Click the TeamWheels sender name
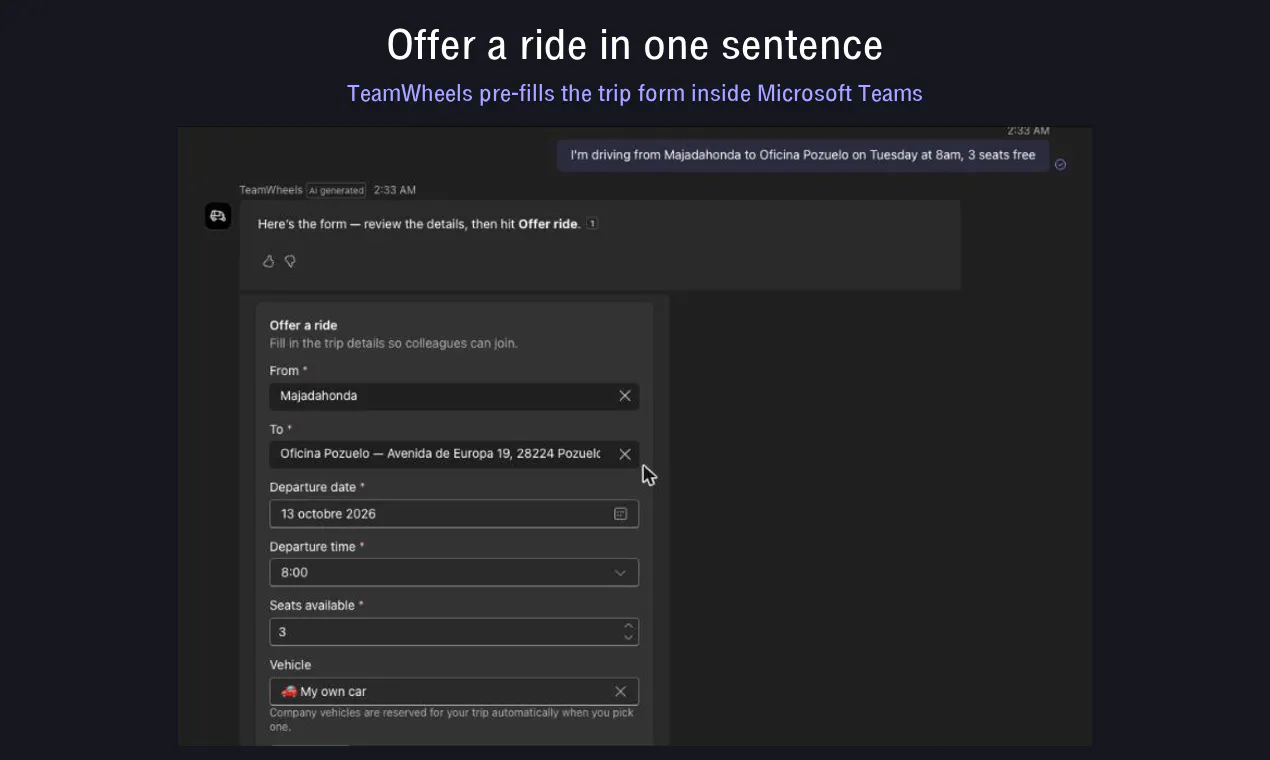1270x760 pixels. pyautogui.click(x=271, y=190)
